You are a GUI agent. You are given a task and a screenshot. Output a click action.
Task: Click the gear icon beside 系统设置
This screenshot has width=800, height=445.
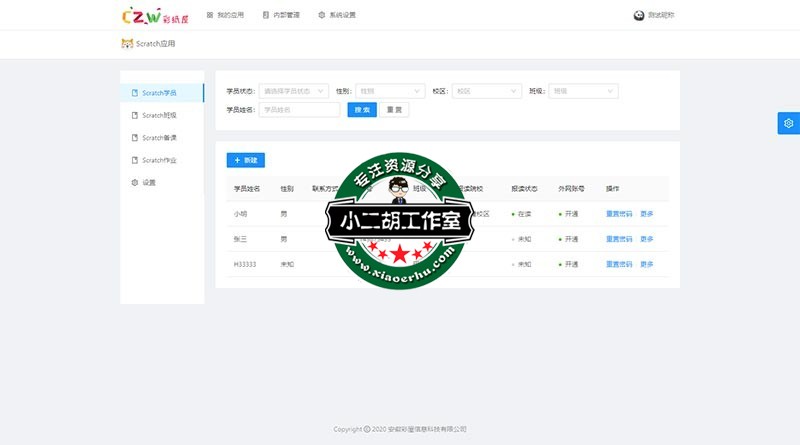coord(321,15)
